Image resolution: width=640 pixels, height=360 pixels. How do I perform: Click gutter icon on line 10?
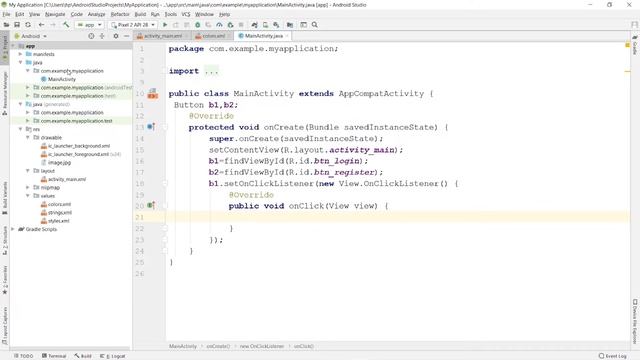click(x=153, y=93)
